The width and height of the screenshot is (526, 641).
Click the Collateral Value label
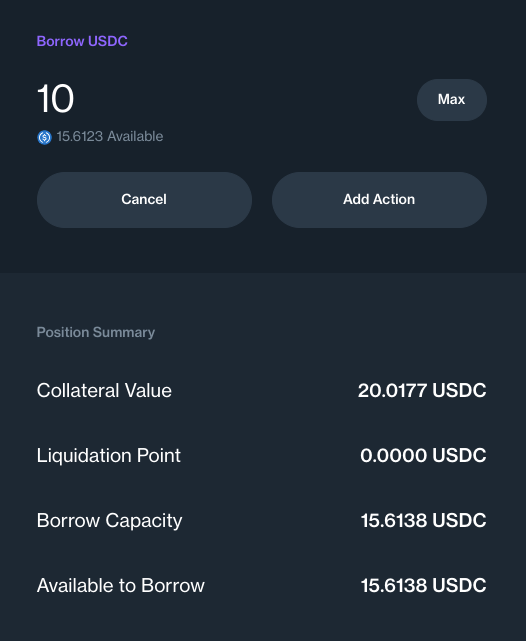104,390
